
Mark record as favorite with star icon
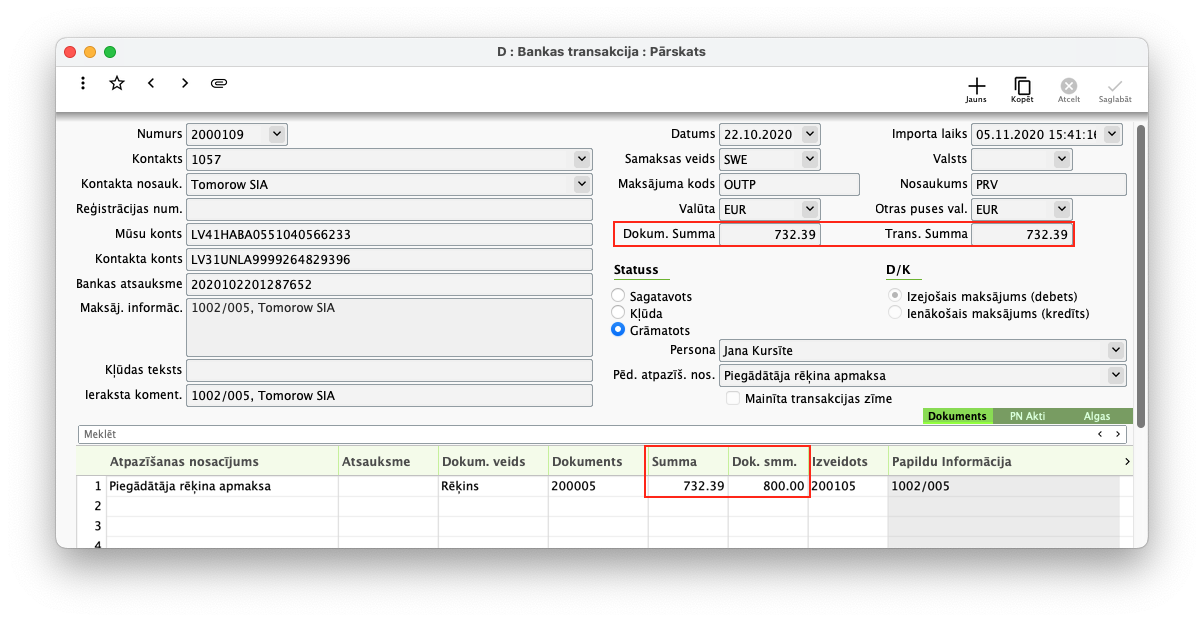click(117, 83)
